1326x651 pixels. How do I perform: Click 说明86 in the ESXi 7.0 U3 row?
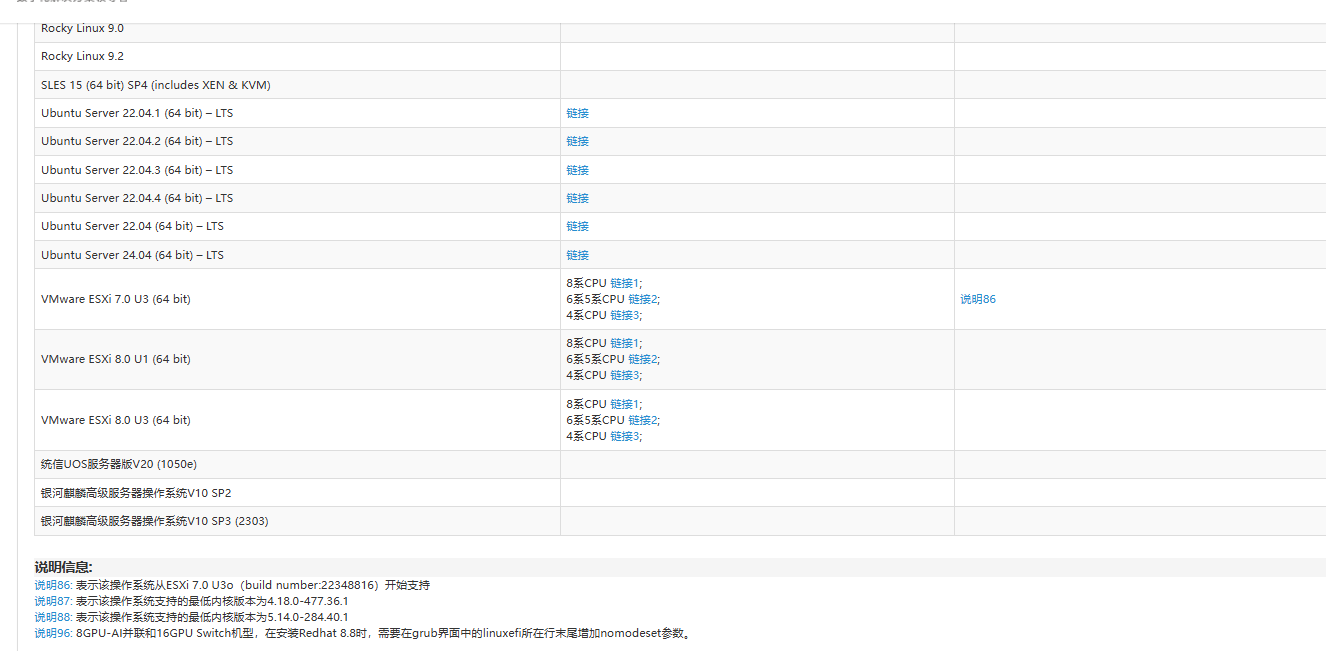[978, 299]
